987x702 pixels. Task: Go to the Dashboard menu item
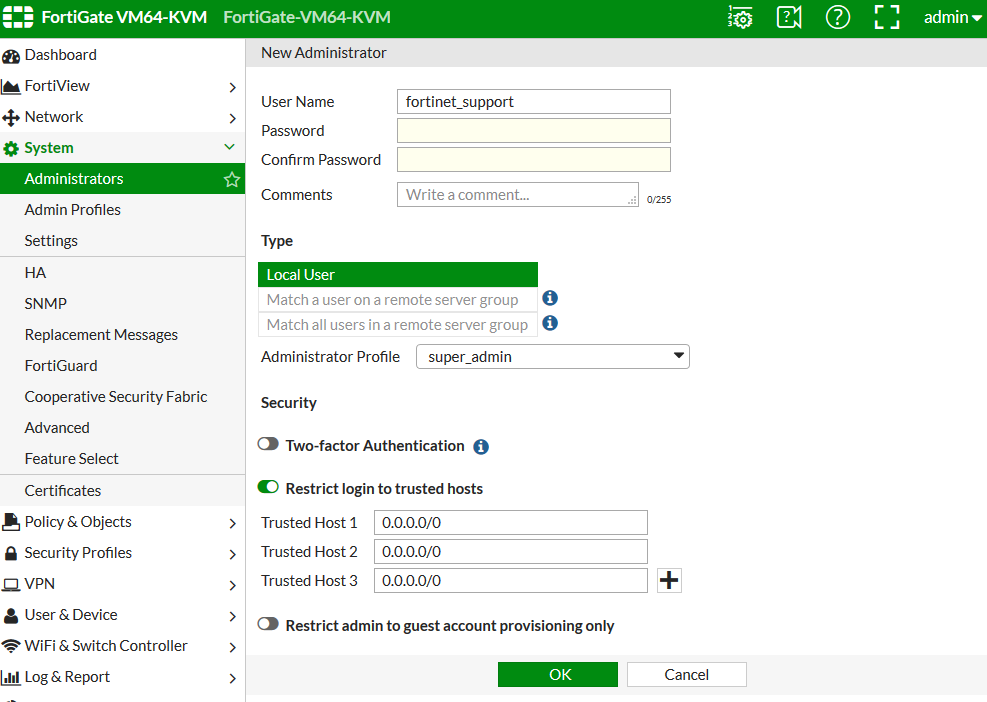(61, 55)
